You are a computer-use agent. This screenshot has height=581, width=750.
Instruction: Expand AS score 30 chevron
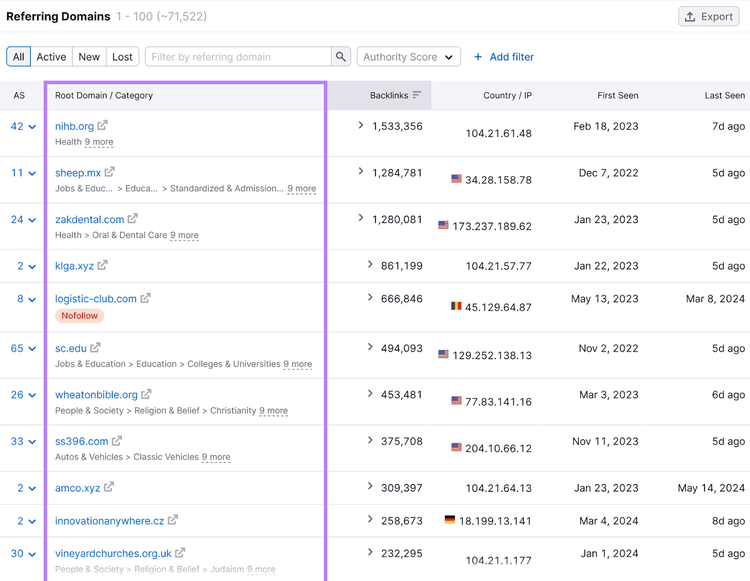pyautogui.click(x=32, y=554)
